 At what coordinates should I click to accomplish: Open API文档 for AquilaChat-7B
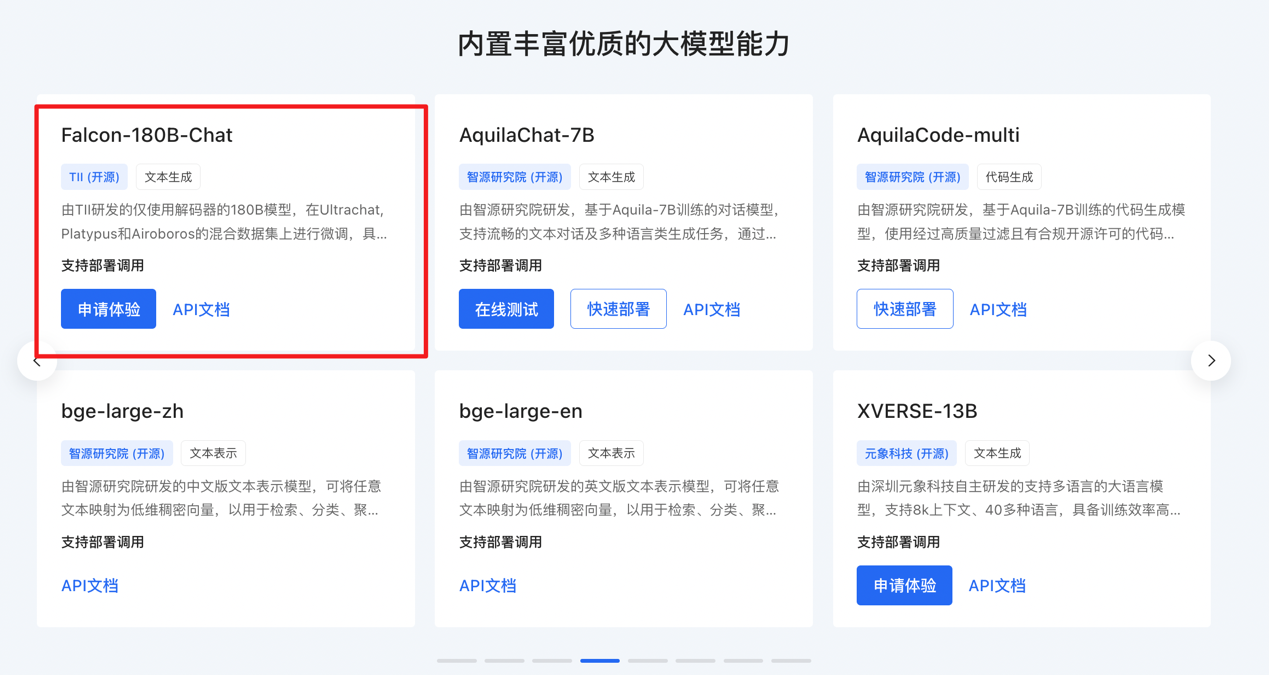(x=711, y=309)
